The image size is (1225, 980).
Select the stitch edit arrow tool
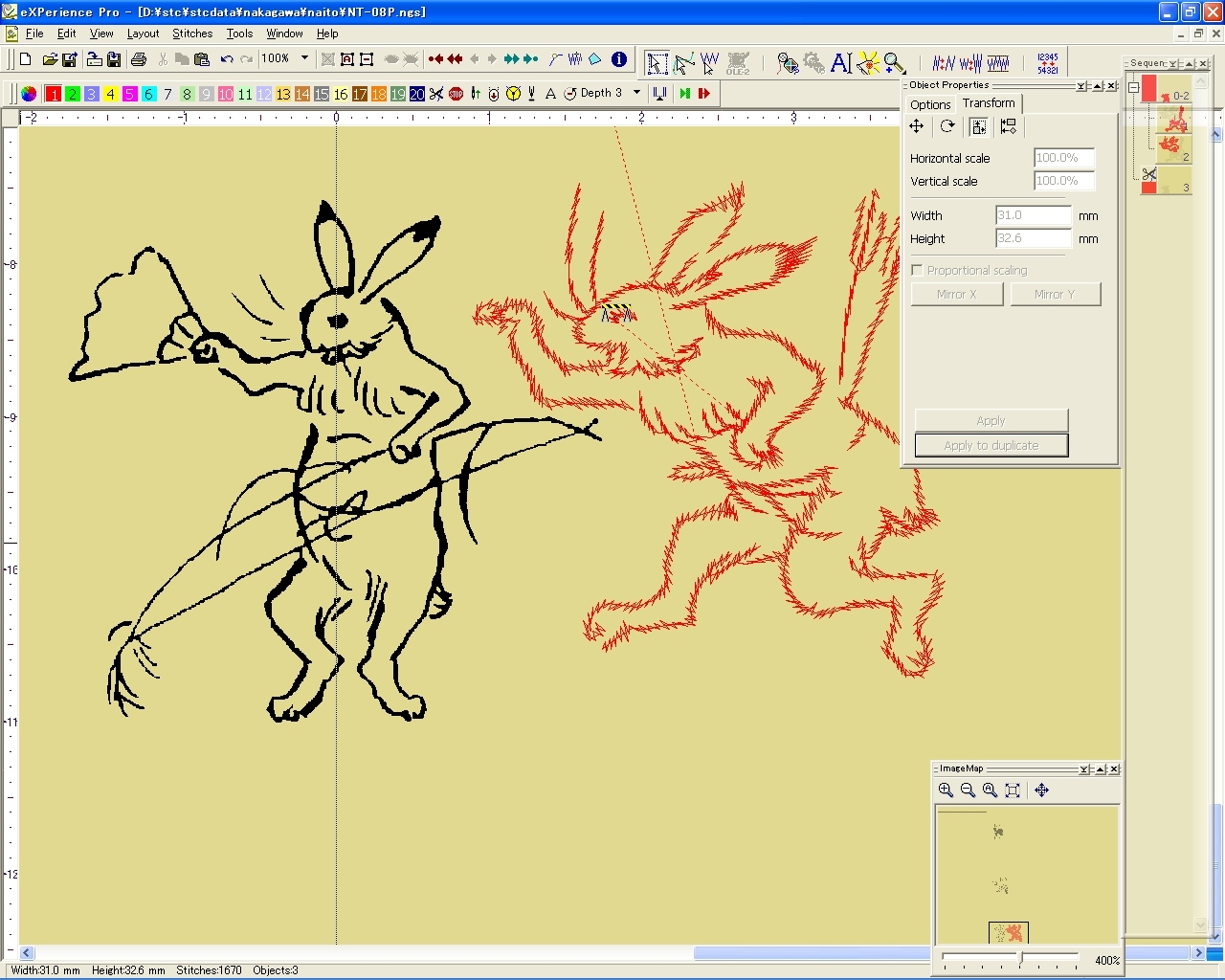709,63
